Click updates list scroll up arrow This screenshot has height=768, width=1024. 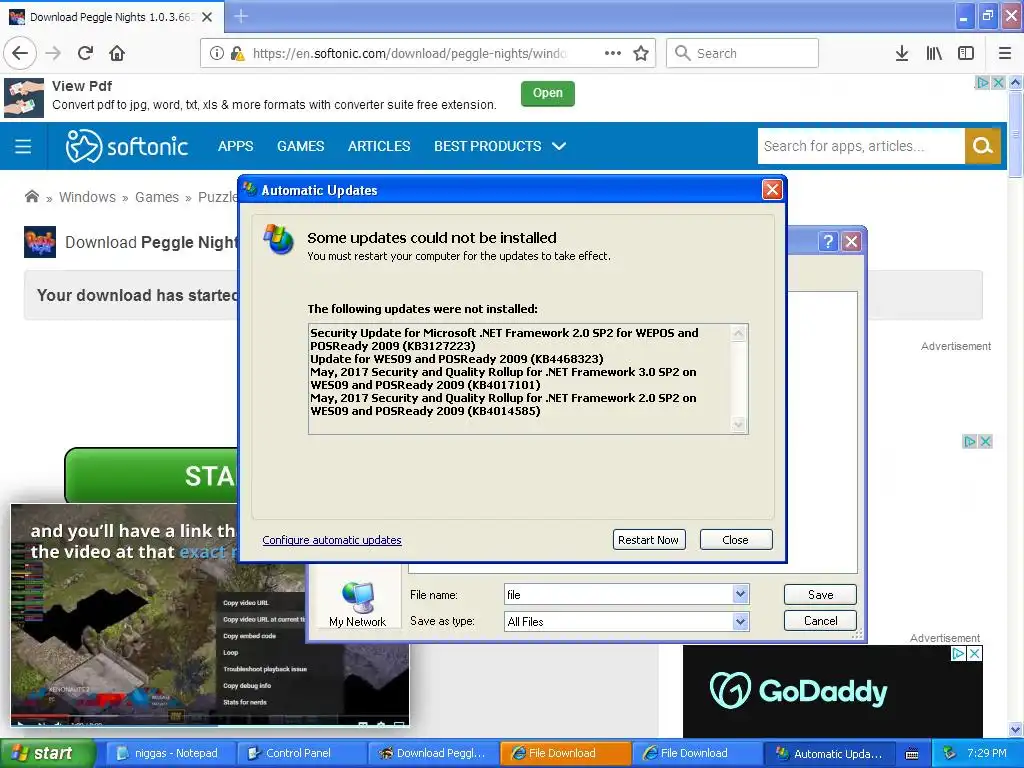point(739,334)
